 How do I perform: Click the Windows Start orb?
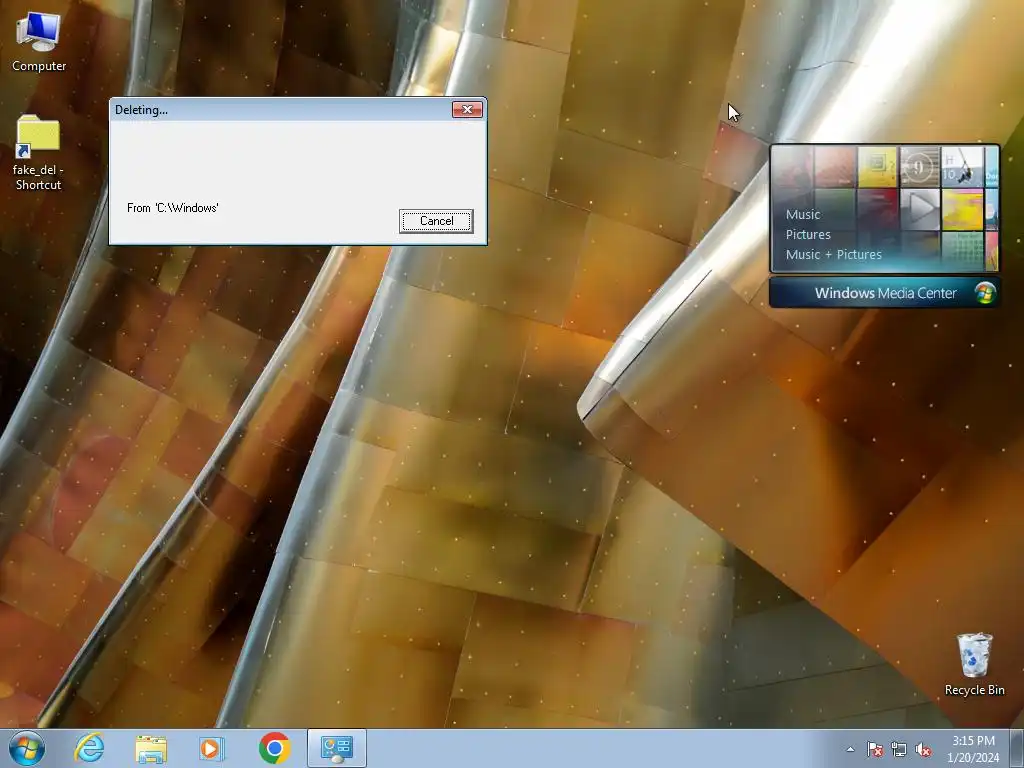point(27,748)
